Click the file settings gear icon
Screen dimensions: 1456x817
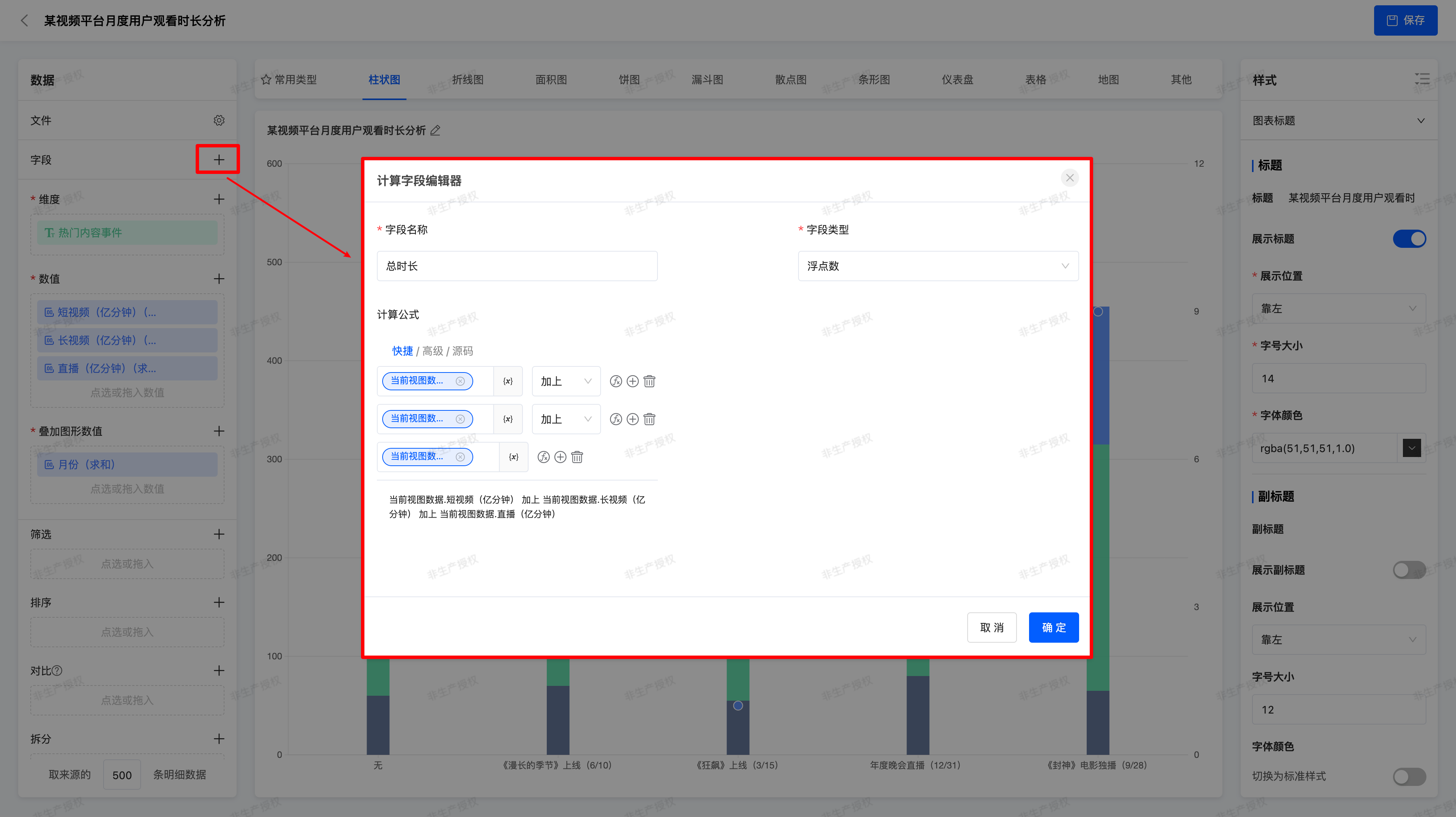tap(219, 121)
